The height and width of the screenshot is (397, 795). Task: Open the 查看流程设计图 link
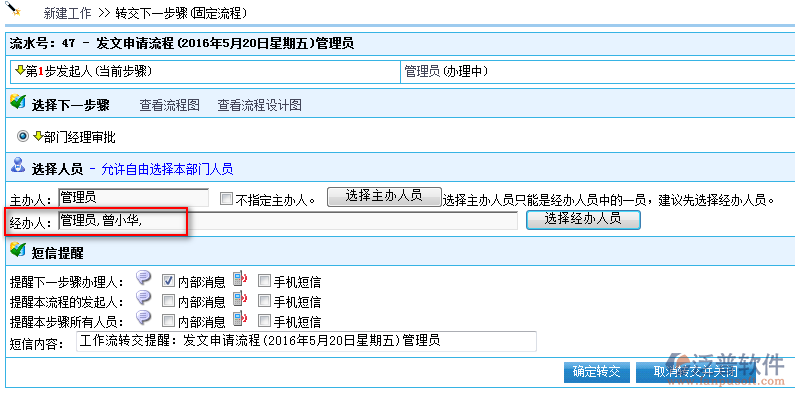260,105
